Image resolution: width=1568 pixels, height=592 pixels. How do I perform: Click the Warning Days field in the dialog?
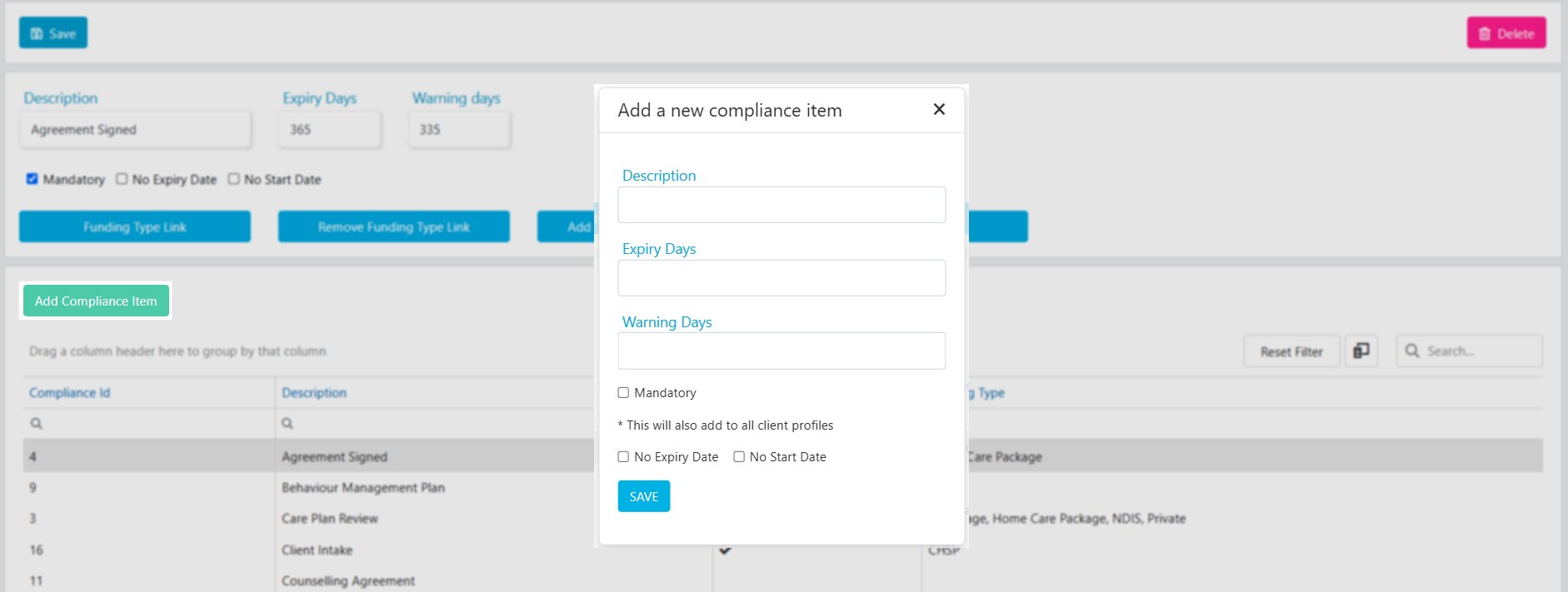782,351
